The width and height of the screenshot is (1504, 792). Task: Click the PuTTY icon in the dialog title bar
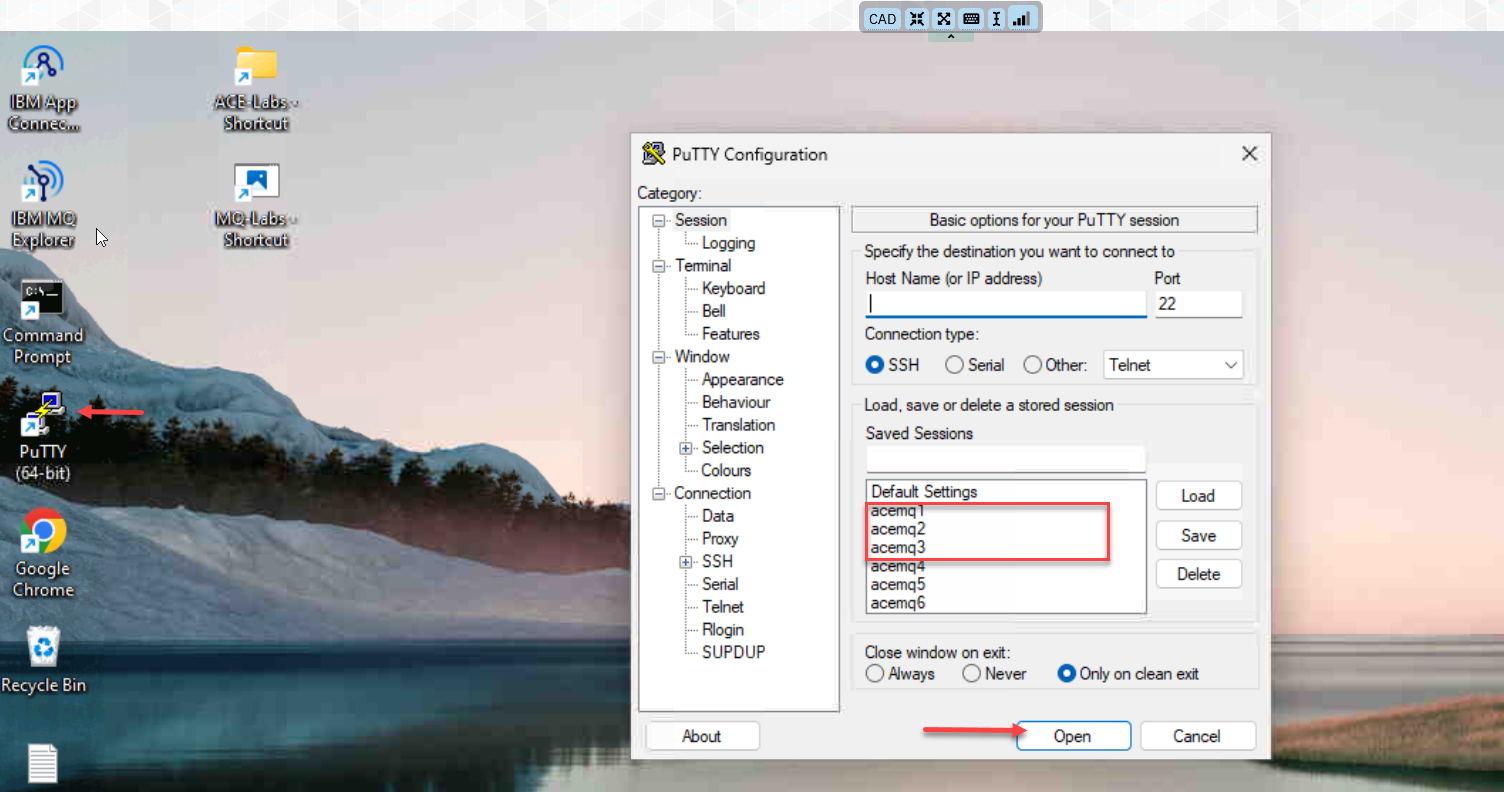coord(654,154)
